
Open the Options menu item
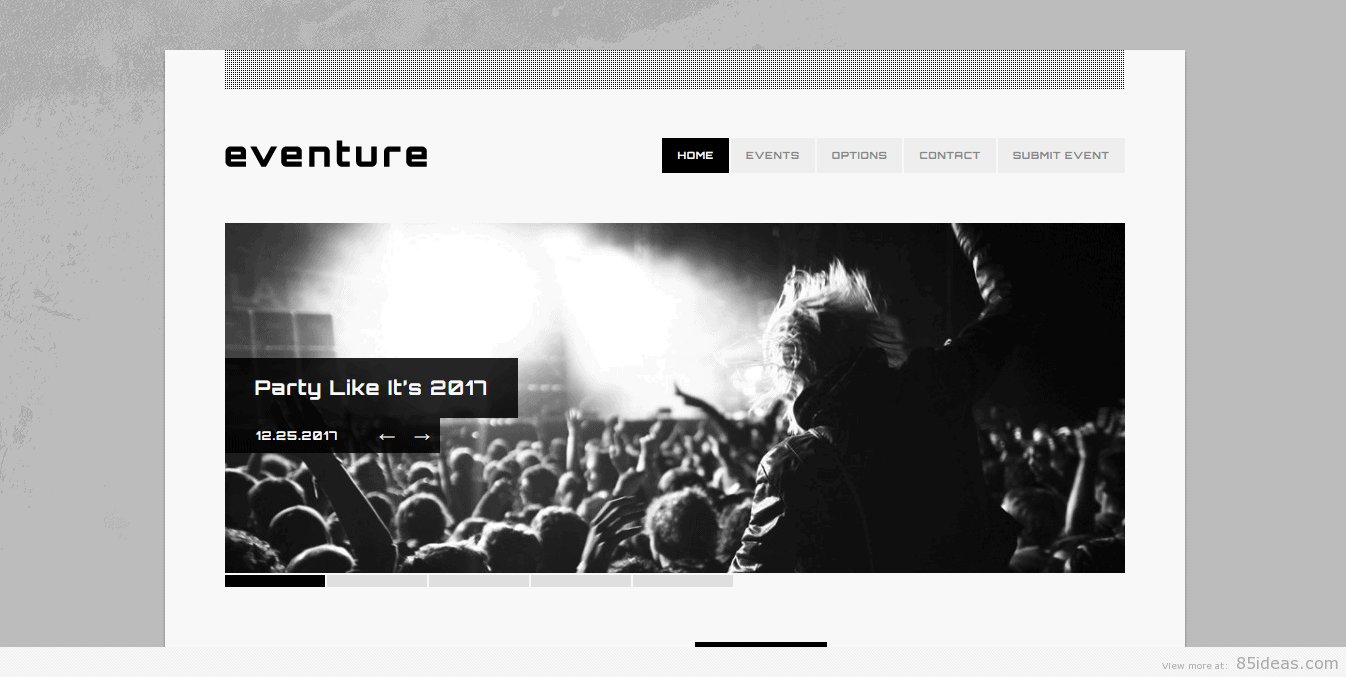coord(859,155)
